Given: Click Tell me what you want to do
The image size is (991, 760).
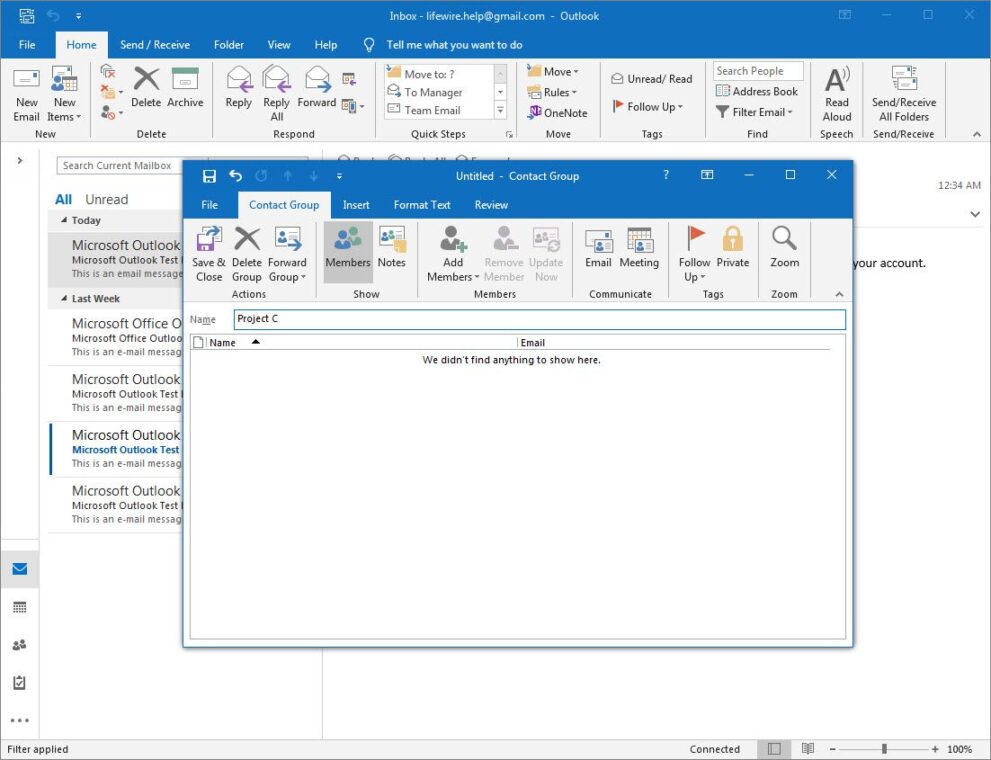Looking at the screenshot, I should point(454,45).
